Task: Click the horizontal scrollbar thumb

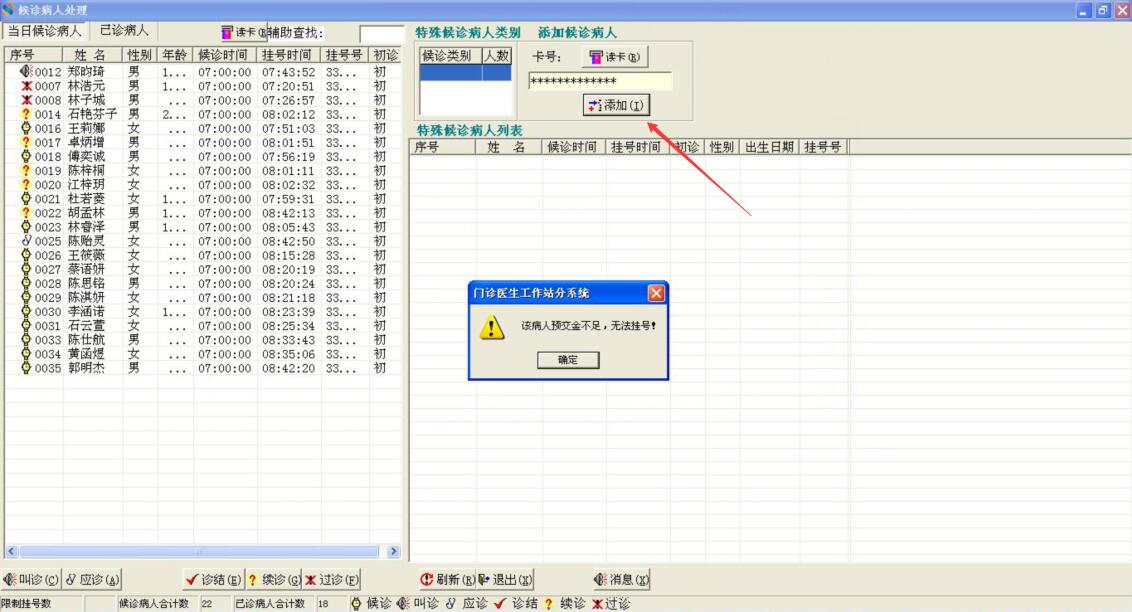Action: coord(199,551)
